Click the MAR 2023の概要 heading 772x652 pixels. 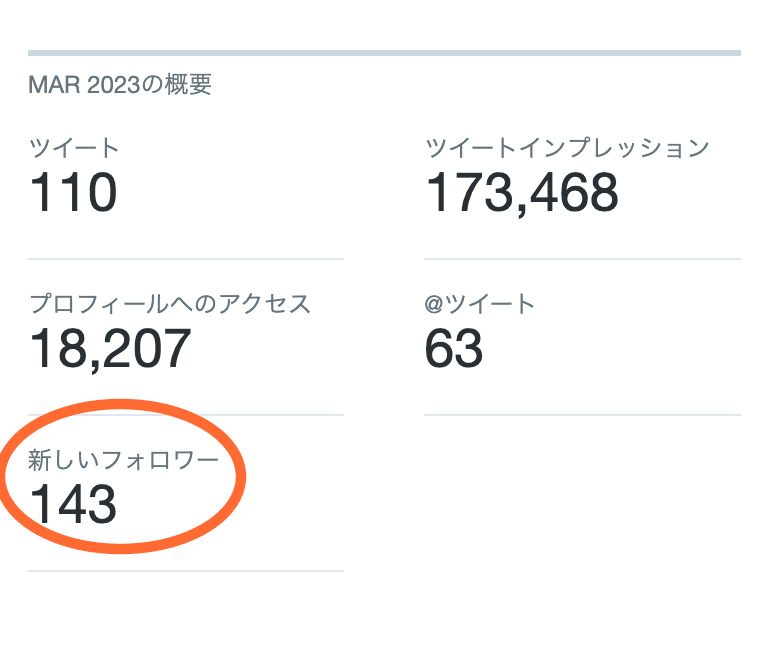[x=120, y=84]
